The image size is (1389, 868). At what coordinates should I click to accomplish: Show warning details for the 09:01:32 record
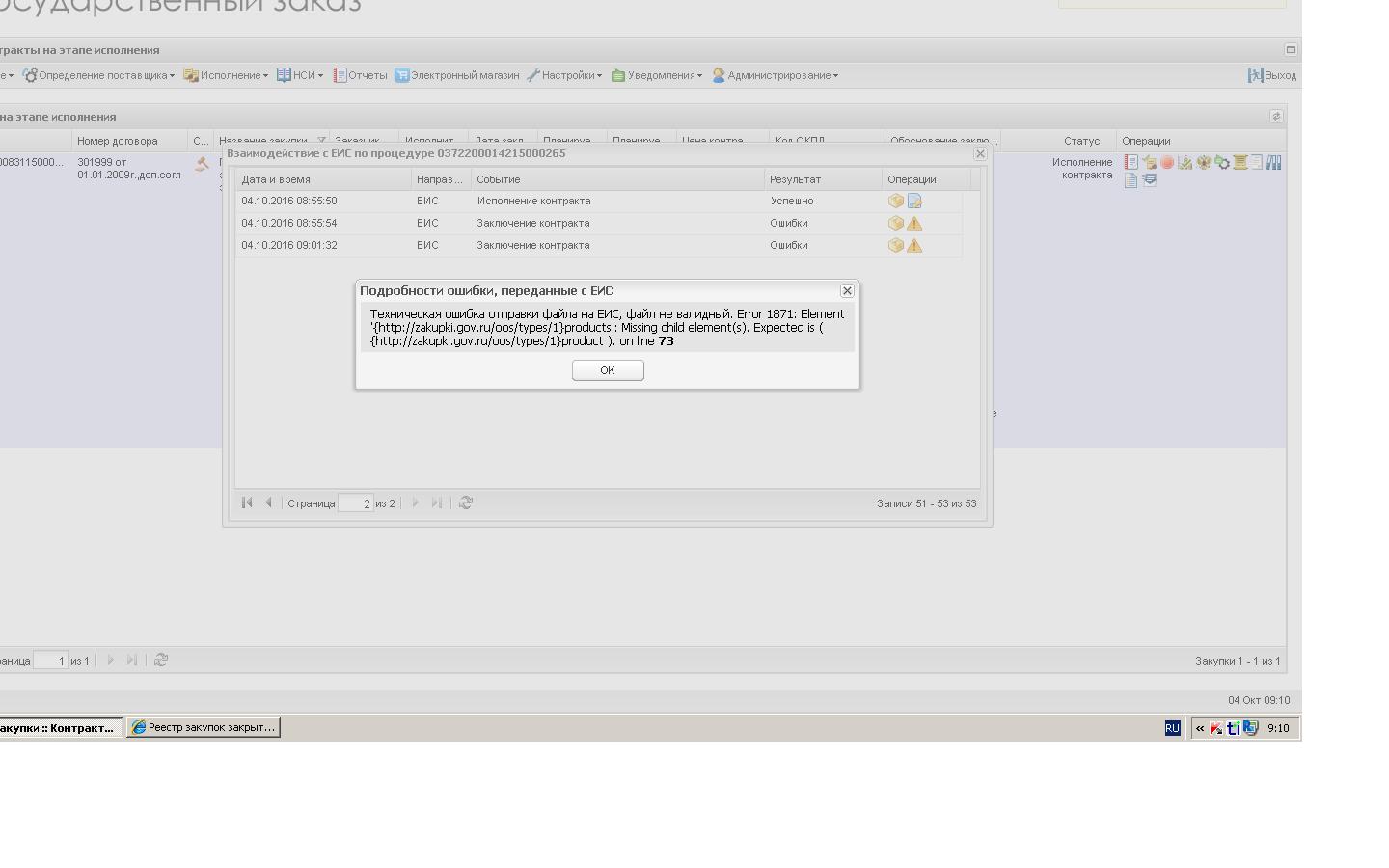914,246
